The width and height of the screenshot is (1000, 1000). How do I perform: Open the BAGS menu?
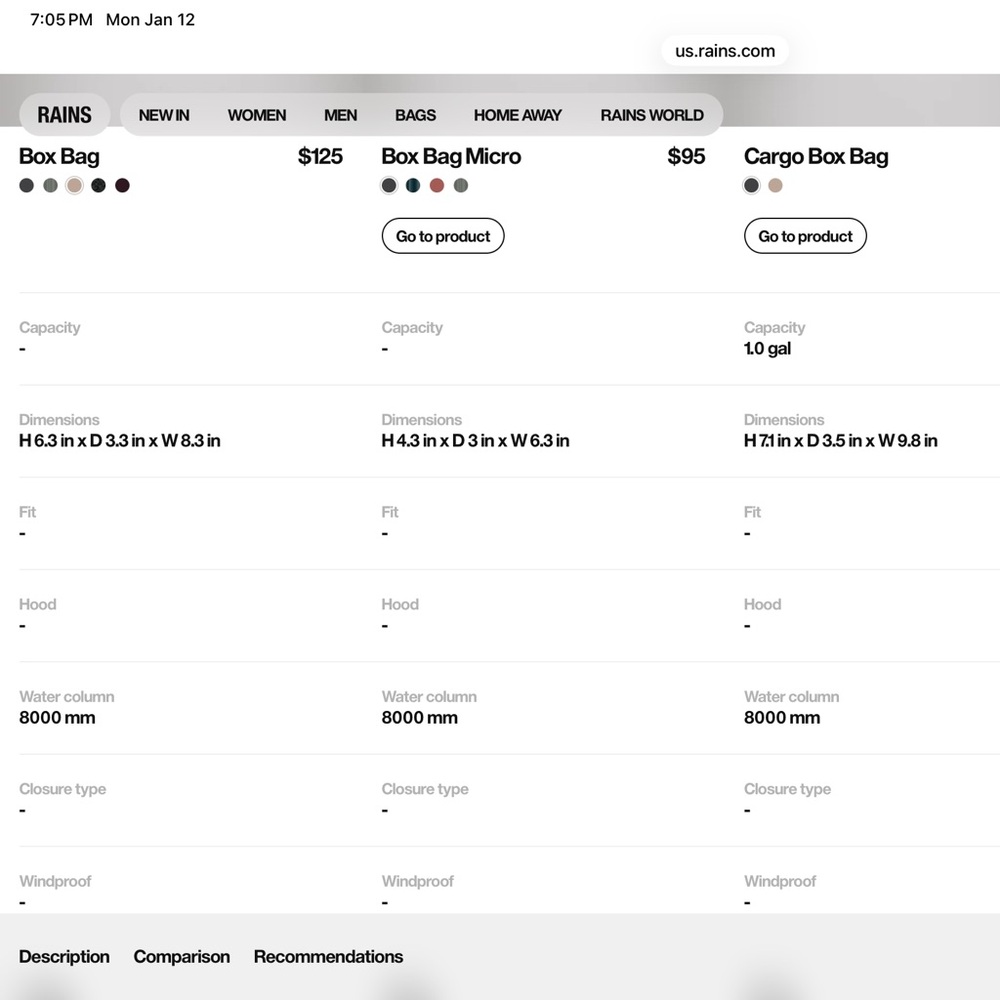point(415,115)
